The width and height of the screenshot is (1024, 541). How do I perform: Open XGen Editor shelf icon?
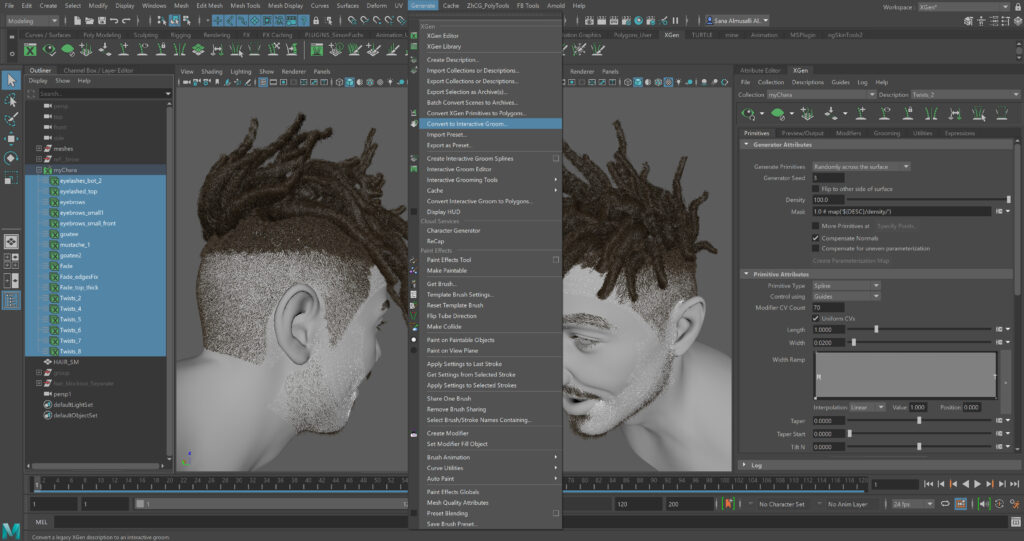click(x=30, y=50)
